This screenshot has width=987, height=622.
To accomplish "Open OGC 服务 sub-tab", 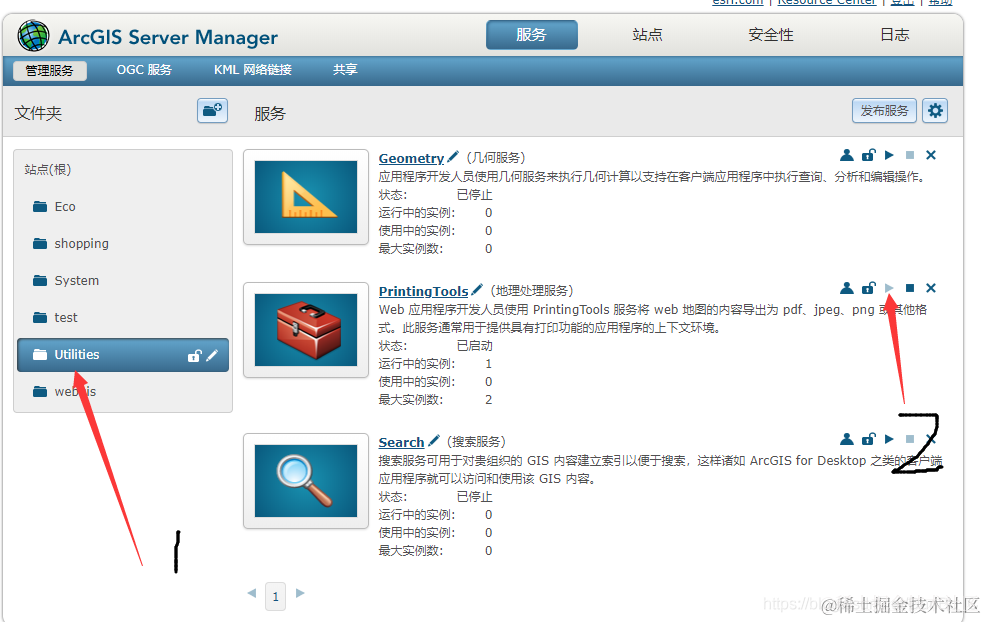I will [144, 70].
